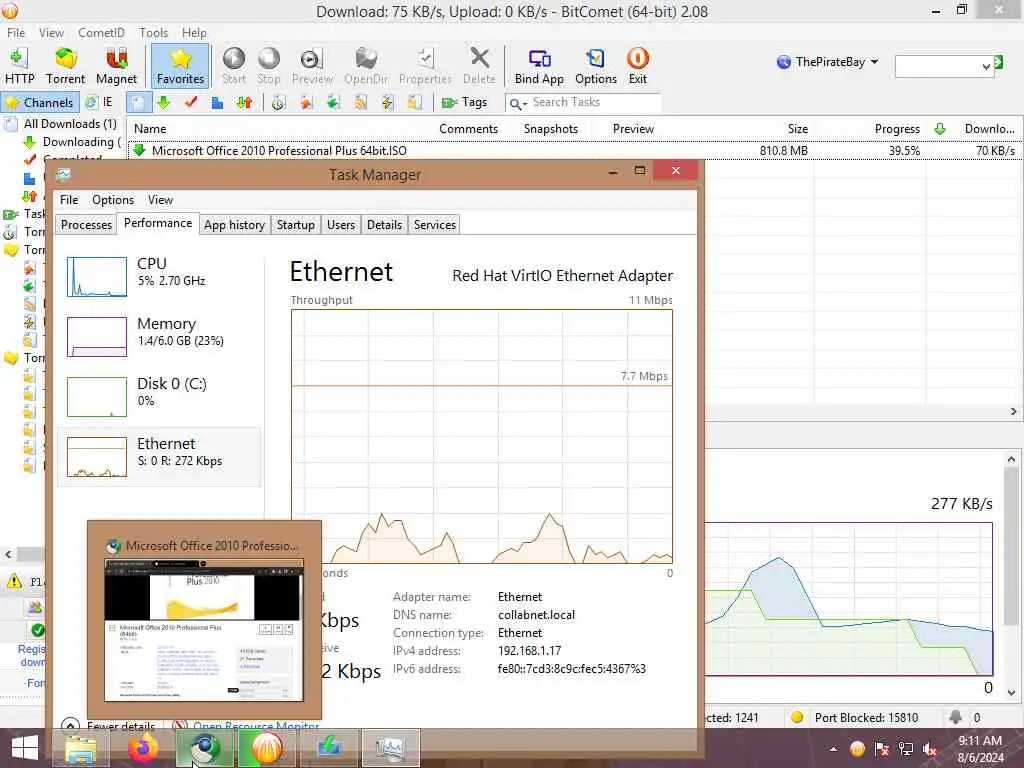
Task: Switch to Task Manager Details tab
Action: (x=384, y=225)
